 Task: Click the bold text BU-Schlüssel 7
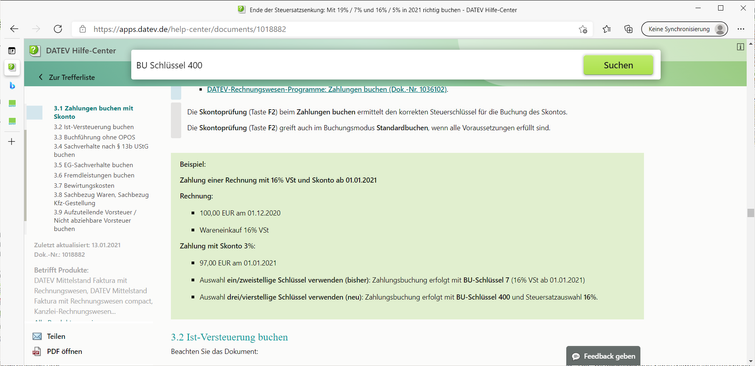coord(486,280)
